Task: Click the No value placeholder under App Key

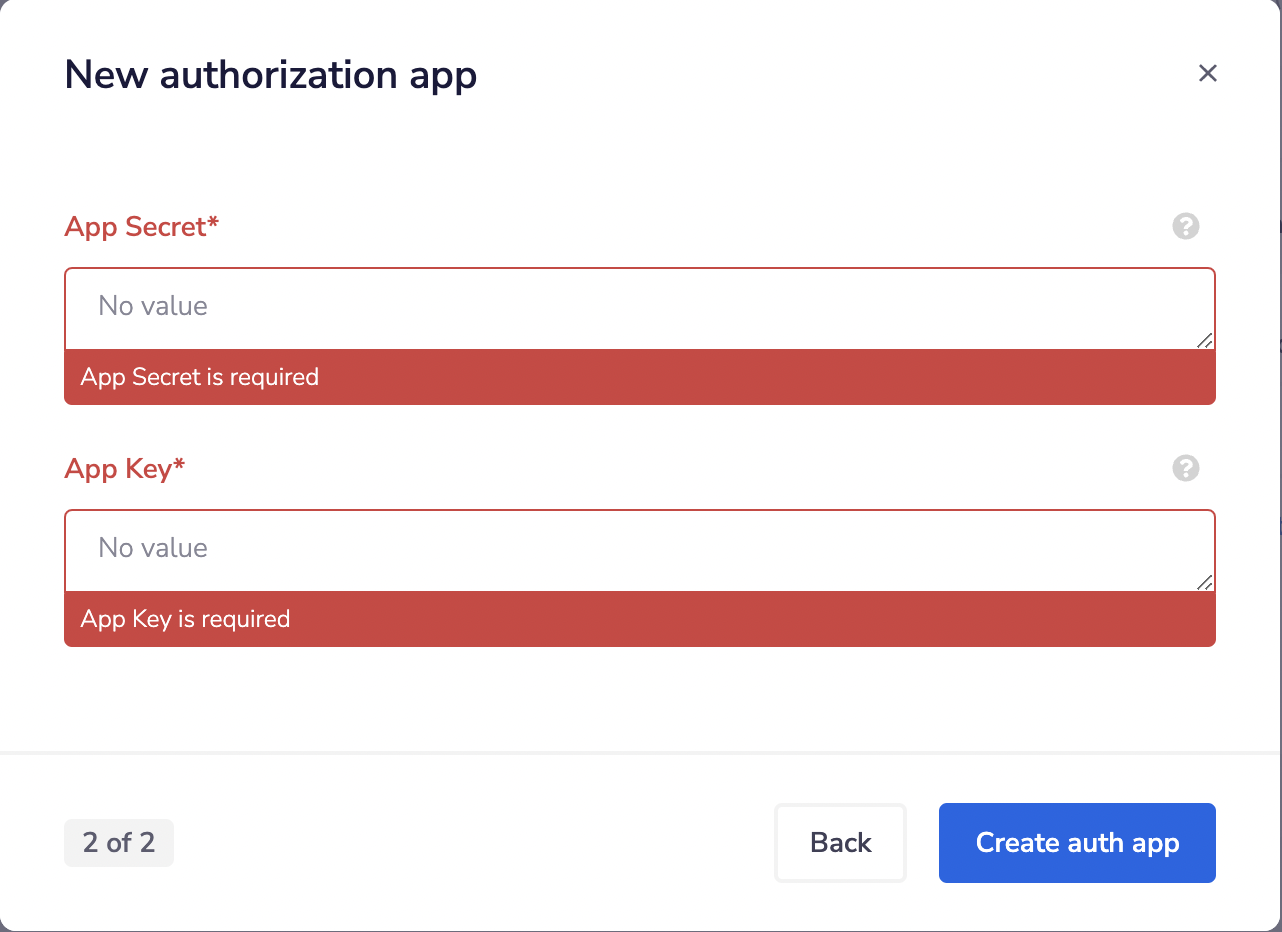Action: pyautogui.click(x=152, y=548)
